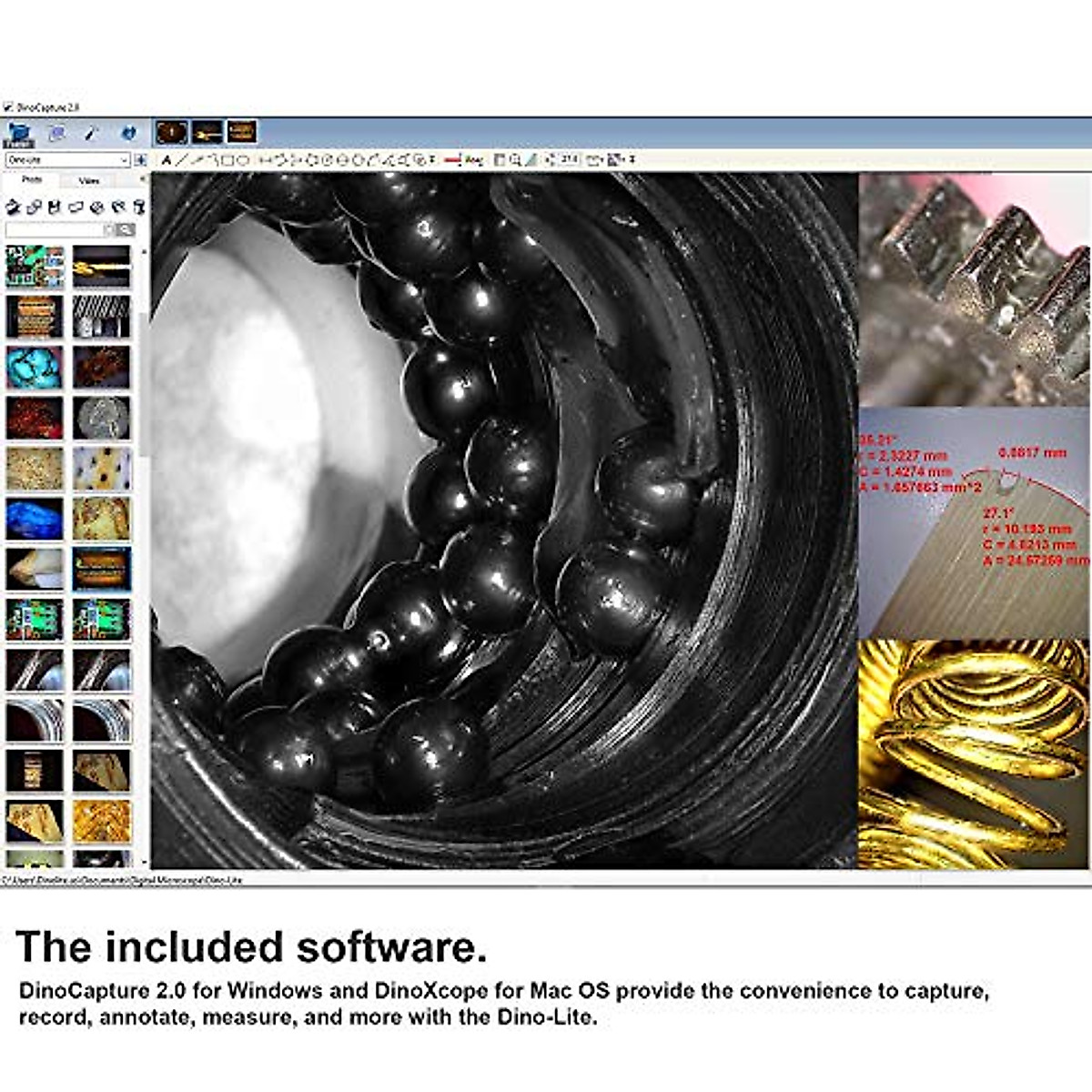Open the help icon on top toolbar
Image resolution: width=1092 pixels, height=1092 pixels.
coord(127,132)
